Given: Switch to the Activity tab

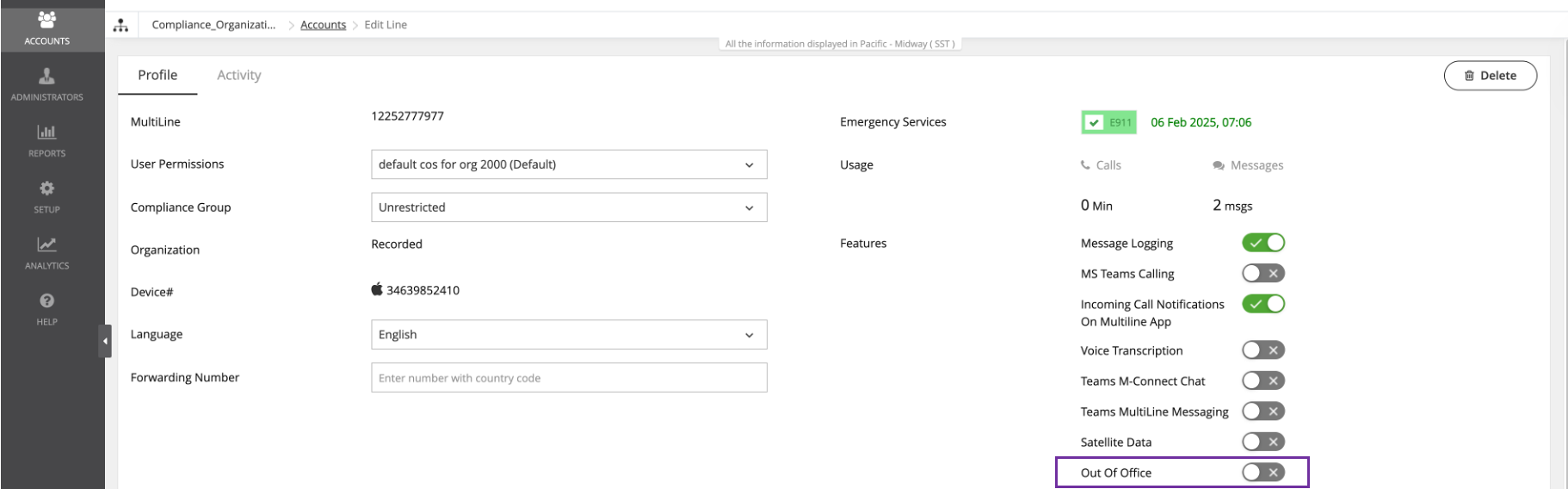Looking at the screenshot, I should click(238, 76).
